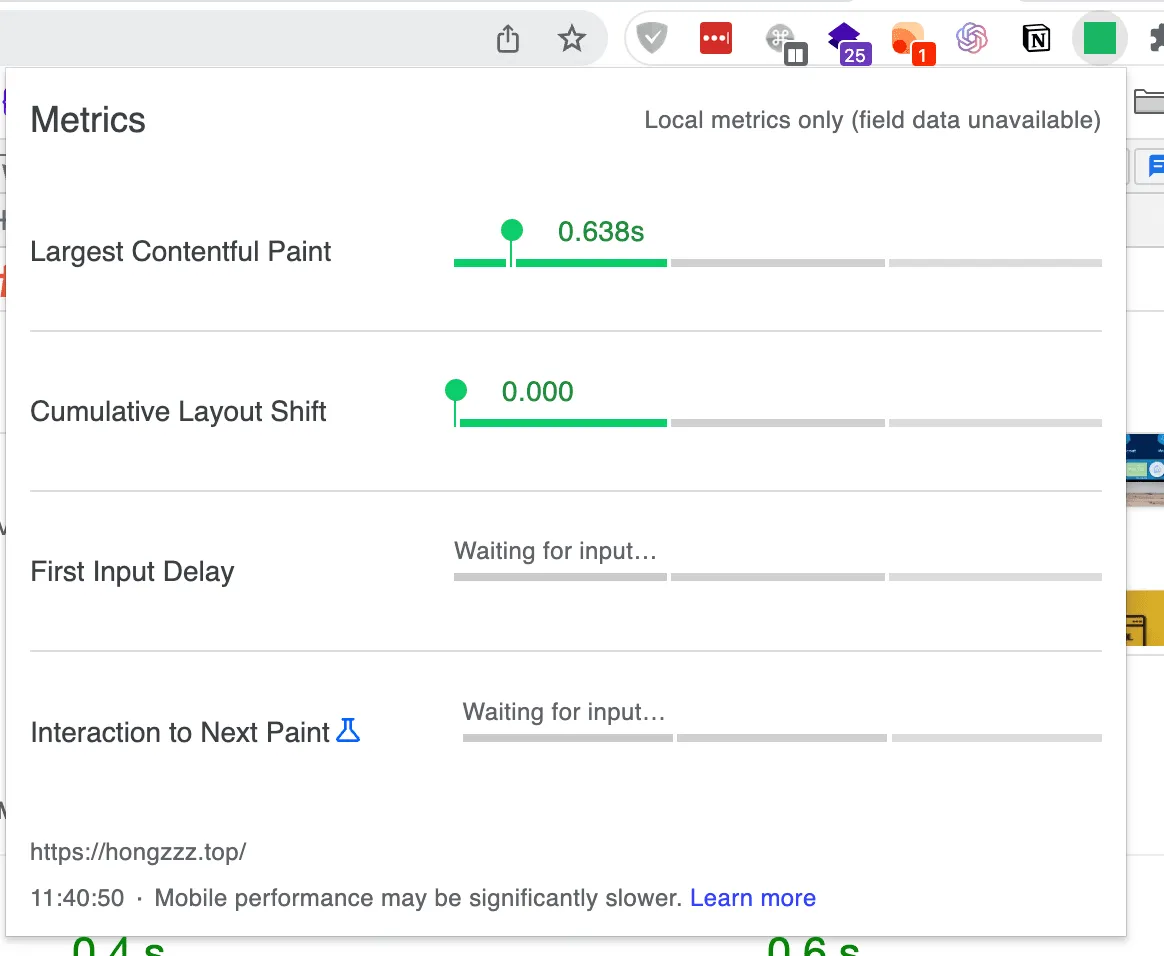Open the puzzle piece Extensions menu
1164x956 pixels.
(x=1156, y=39)
